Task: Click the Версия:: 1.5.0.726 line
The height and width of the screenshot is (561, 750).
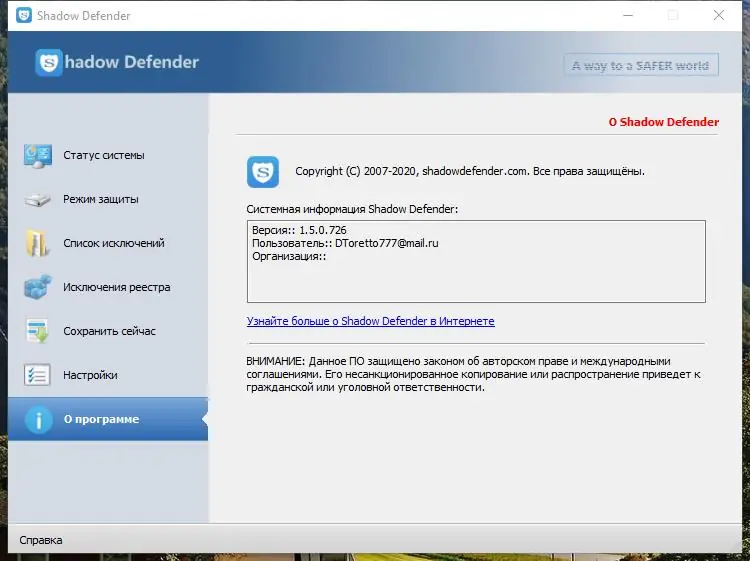Action: coord(299,230)
